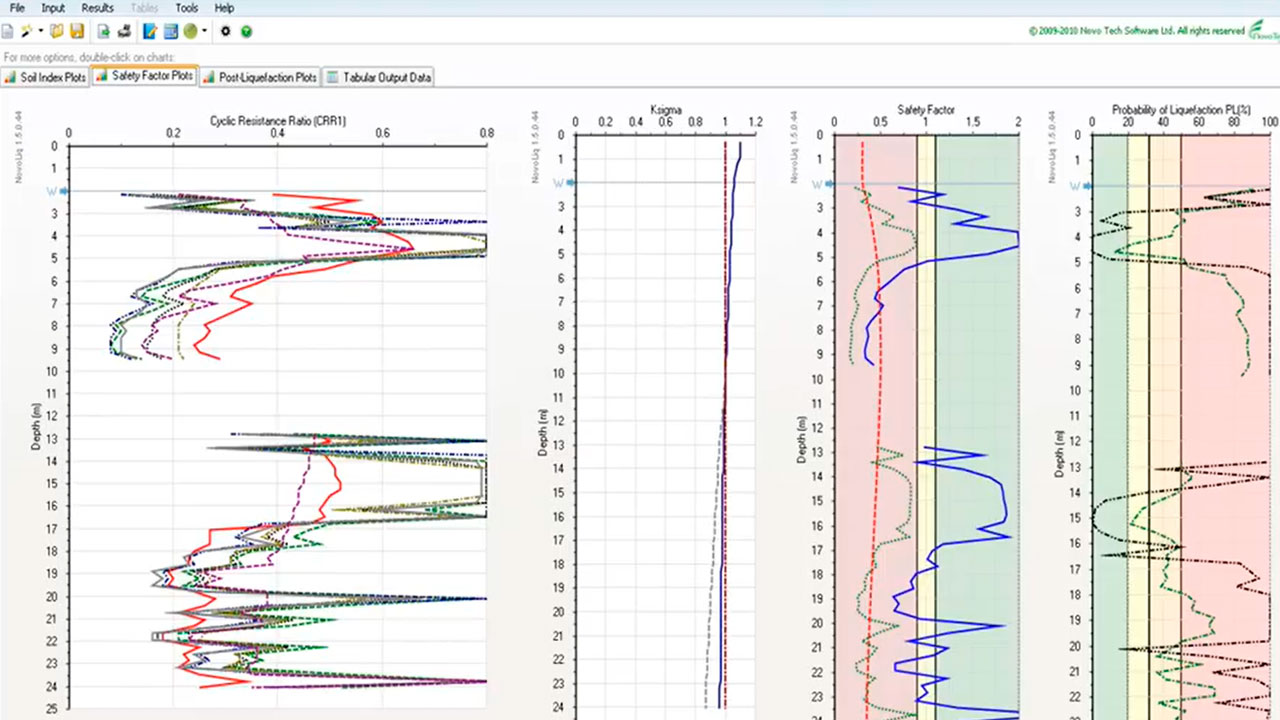The width and height of the screenshot is (1280, 720).
Task: Click the Safety Factor chart title
Action: click(925, 109)
